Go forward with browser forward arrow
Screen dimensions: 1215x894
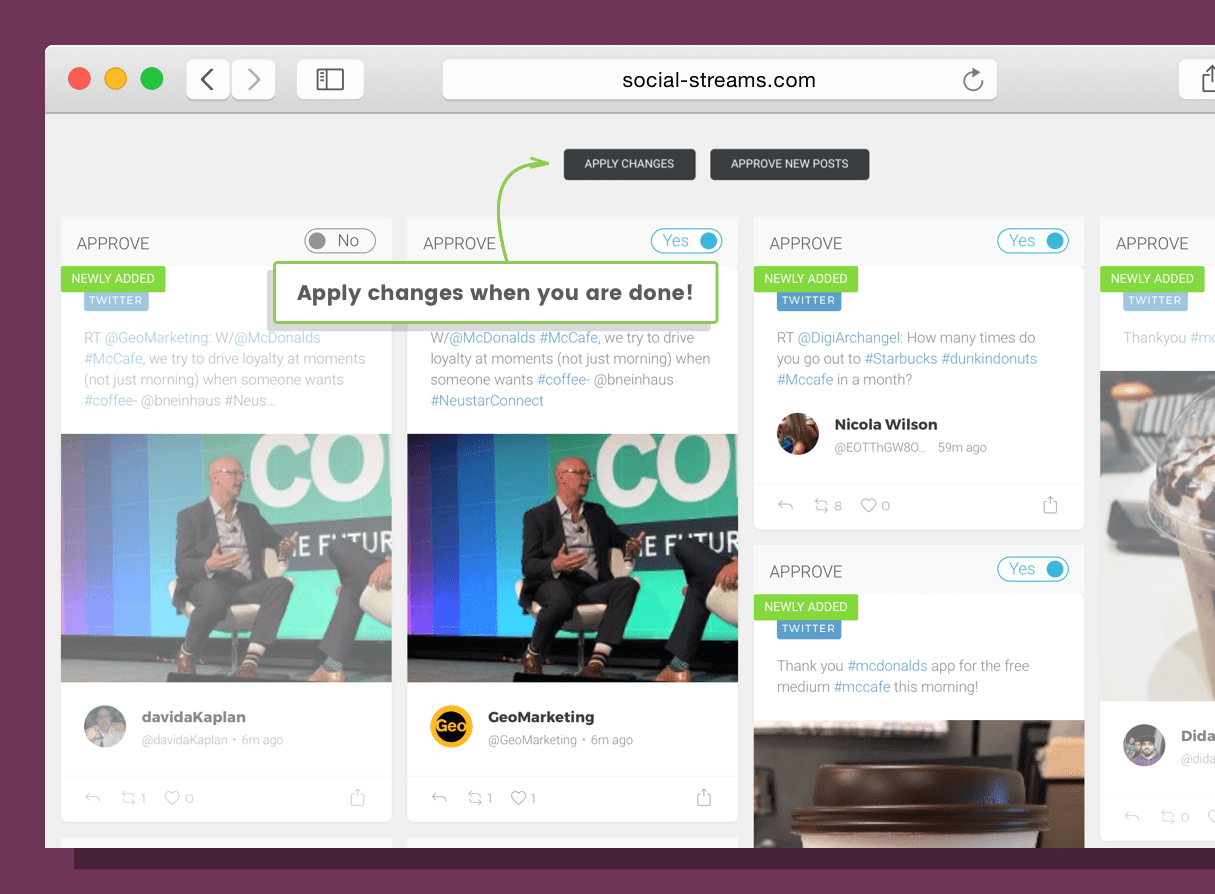pyautogui.click(x=254, y=80)
